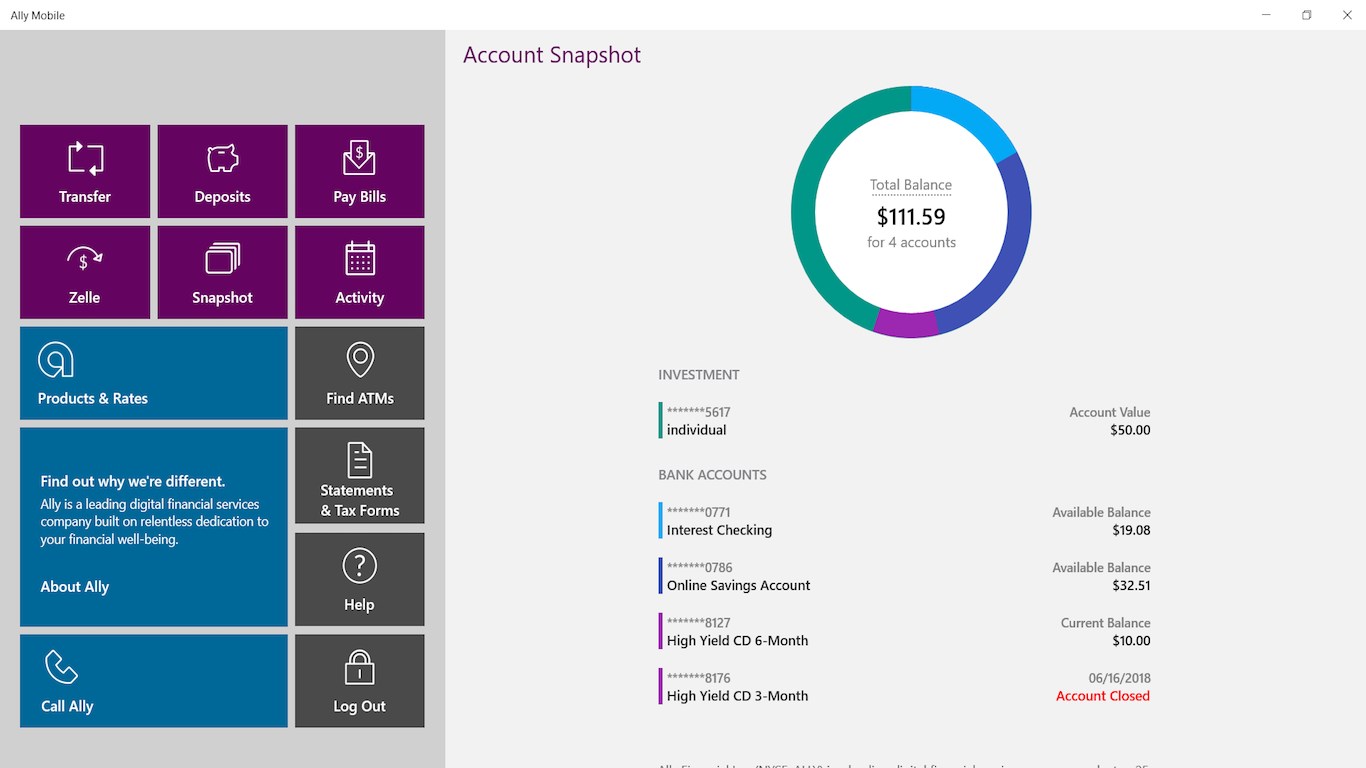Select the Snapshot stacked cards icon

click(x=222, y=259)
